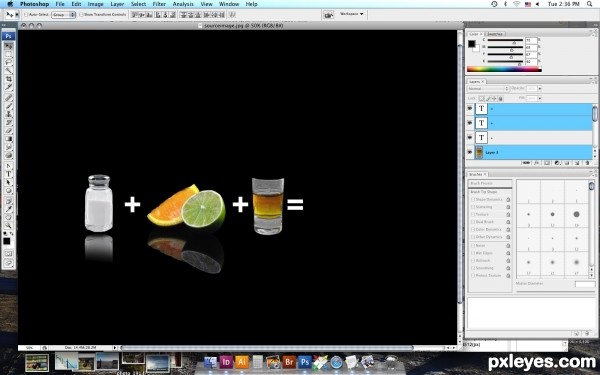Open the Layer menu

coord(117,4)
